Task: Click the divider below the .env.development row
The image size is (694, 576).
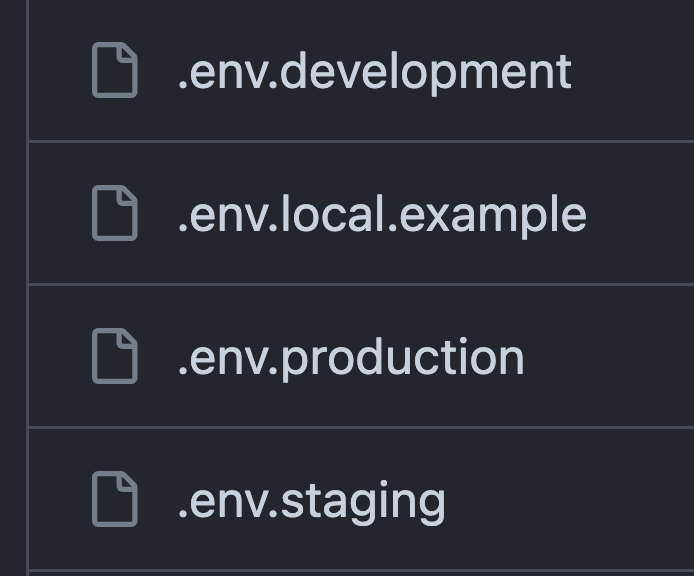Action: pos(361,142)
